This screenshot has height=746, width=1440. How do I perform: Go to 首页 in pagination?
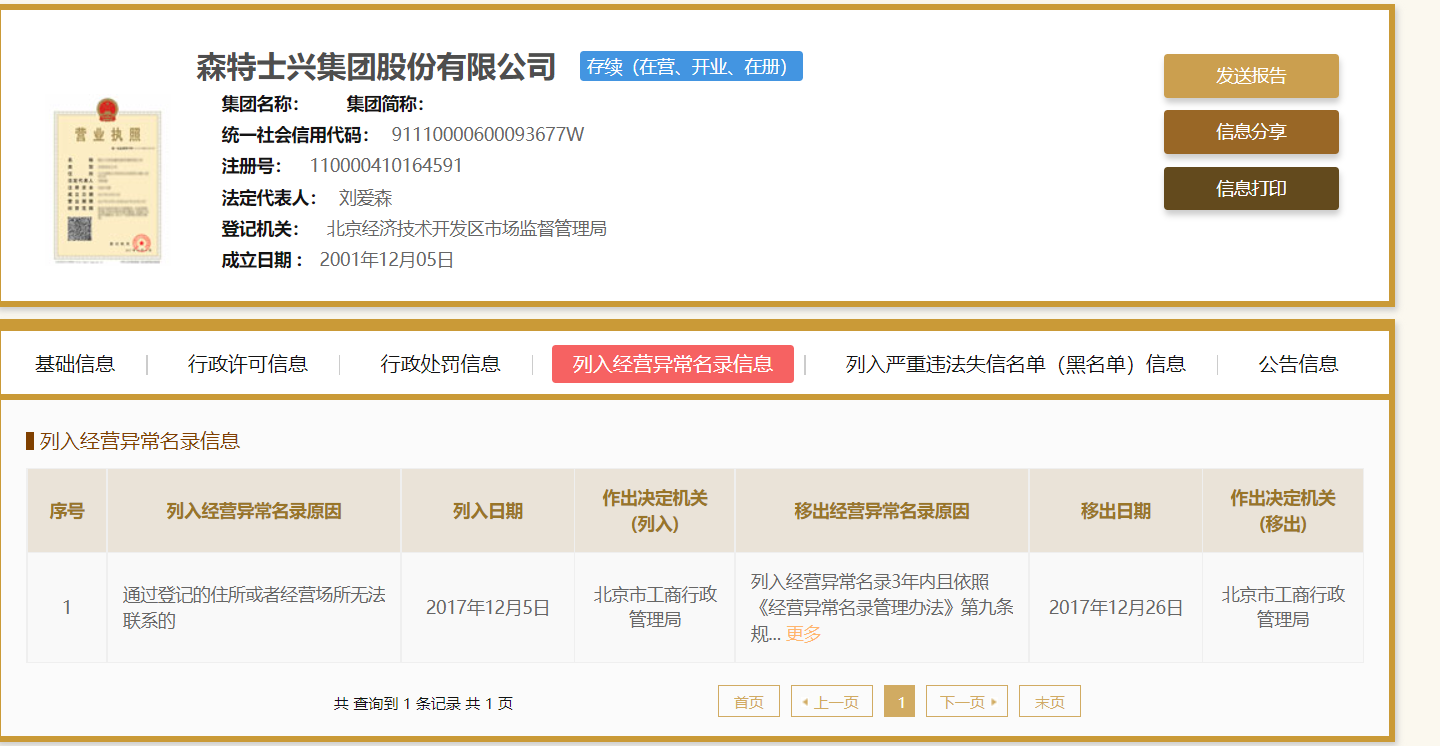[749, 702]
